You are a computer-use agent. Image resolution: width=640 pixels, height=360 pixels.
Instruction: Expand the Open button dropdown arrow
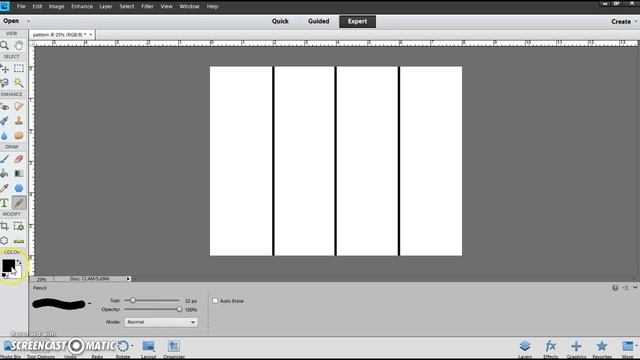coord(28,21)
